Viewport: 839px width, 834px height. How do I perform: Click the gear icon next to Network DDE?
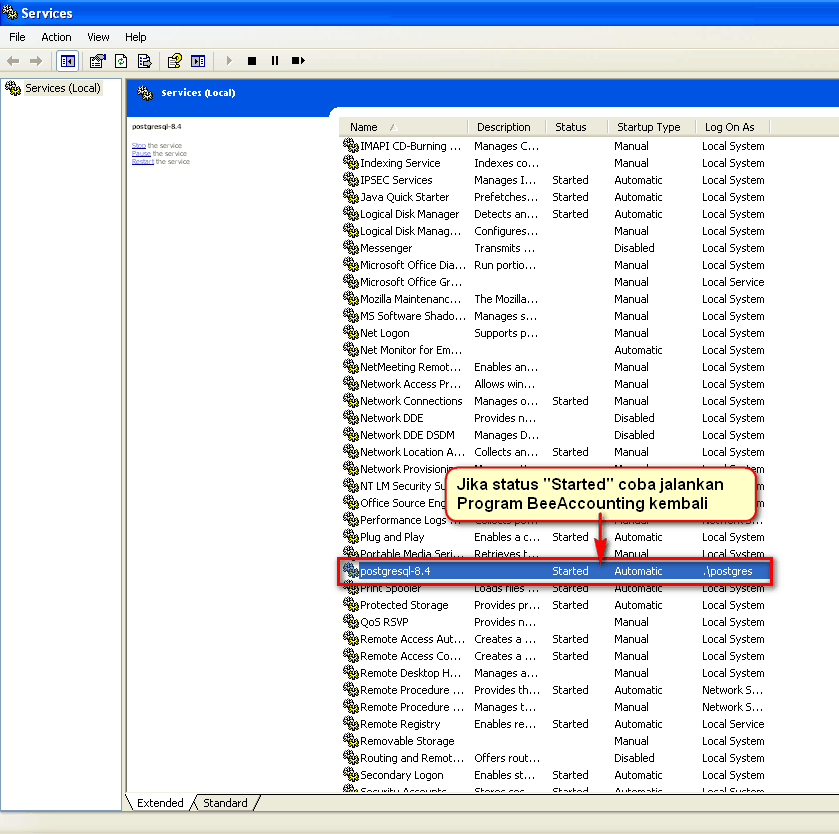click(x=350, y=417)
